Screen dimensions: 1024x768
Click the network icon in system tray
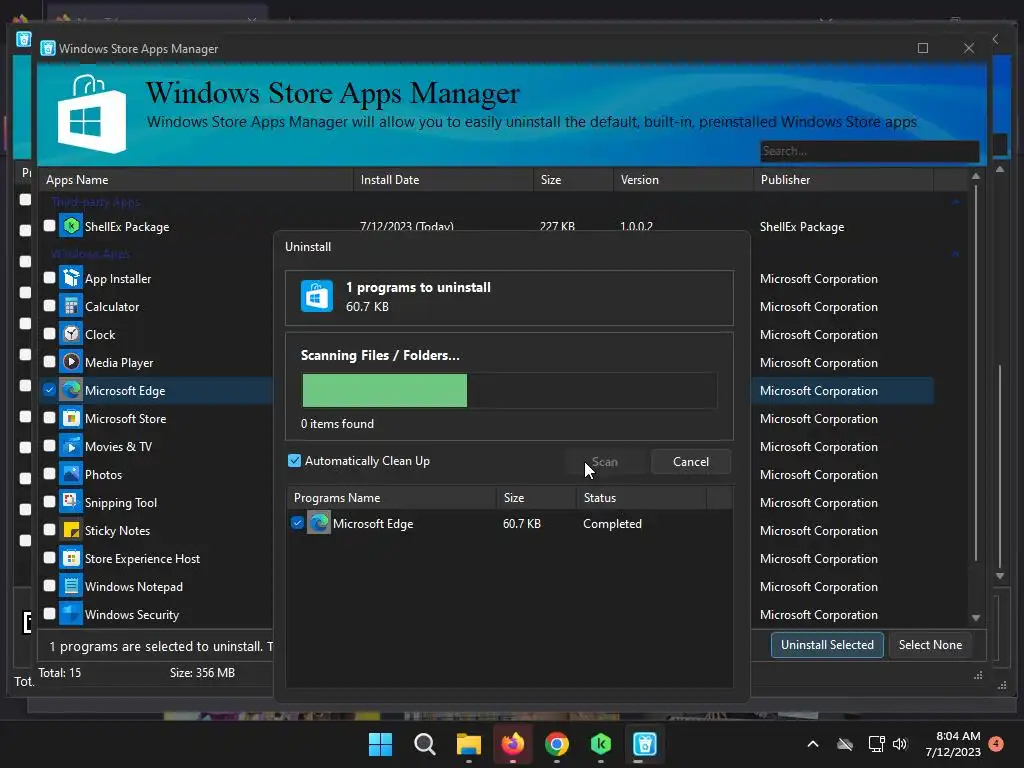pos(876,744)
